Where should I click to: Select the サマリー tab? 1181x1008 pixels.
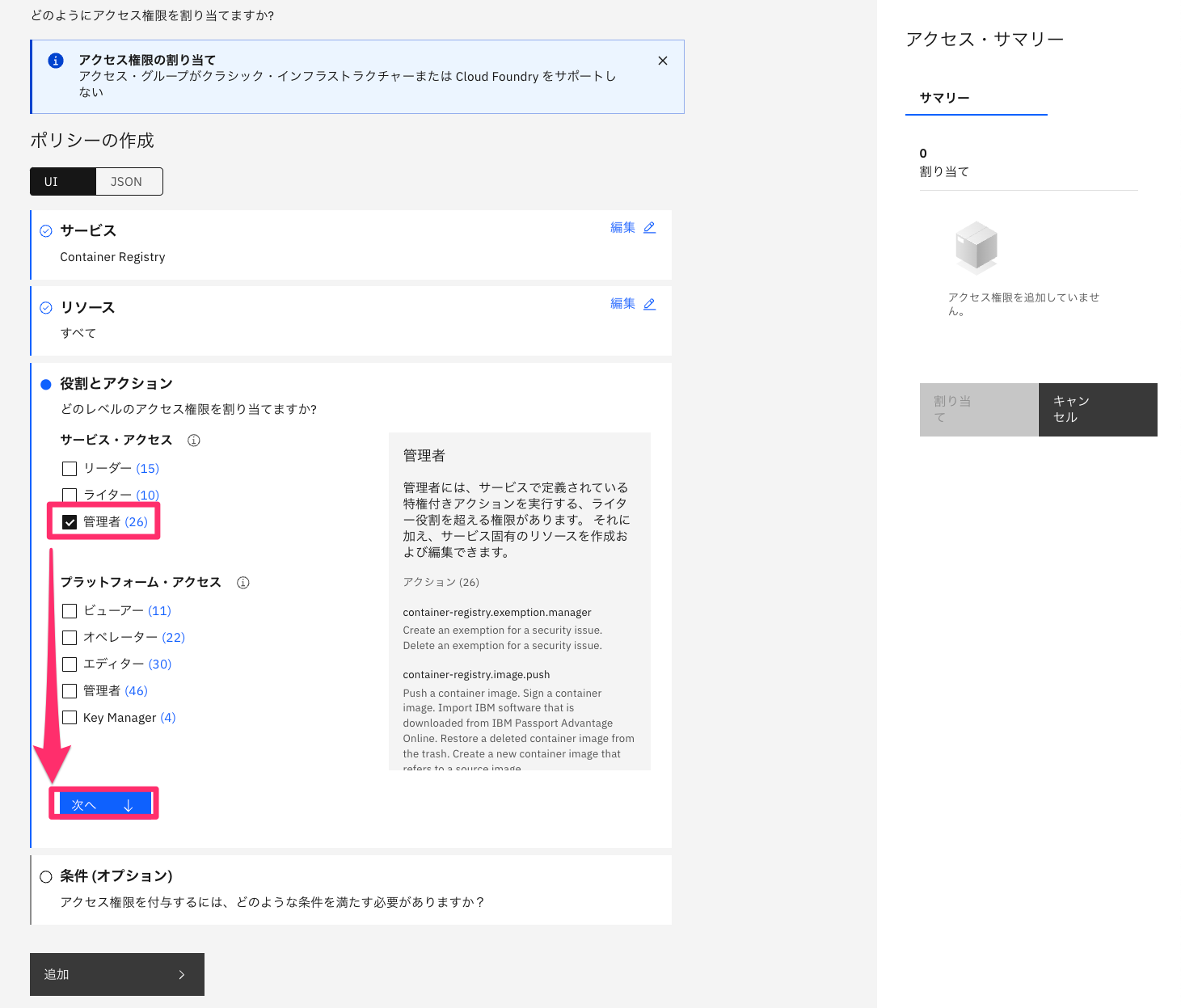[944, 98]
